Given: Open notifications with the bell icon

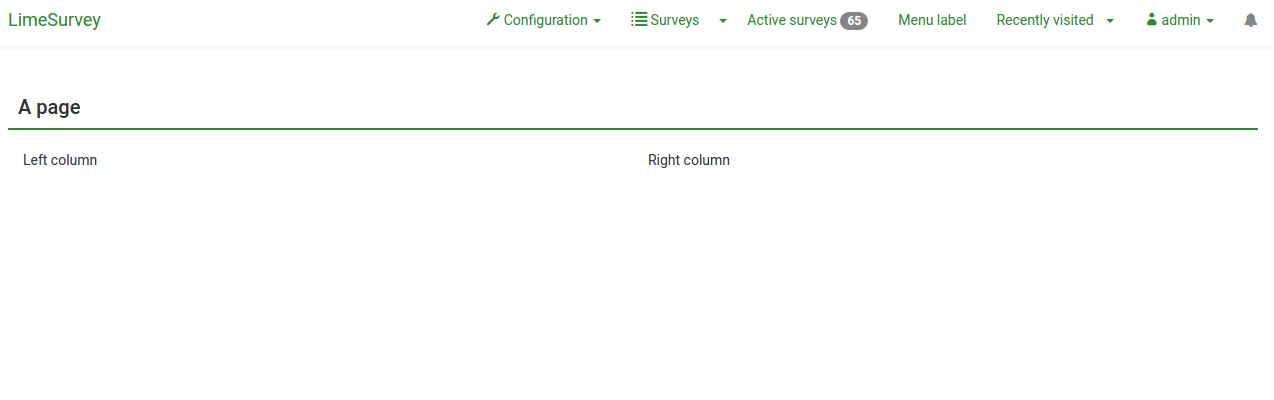Looking at the screenshot, I should [x=1250, y=20].
